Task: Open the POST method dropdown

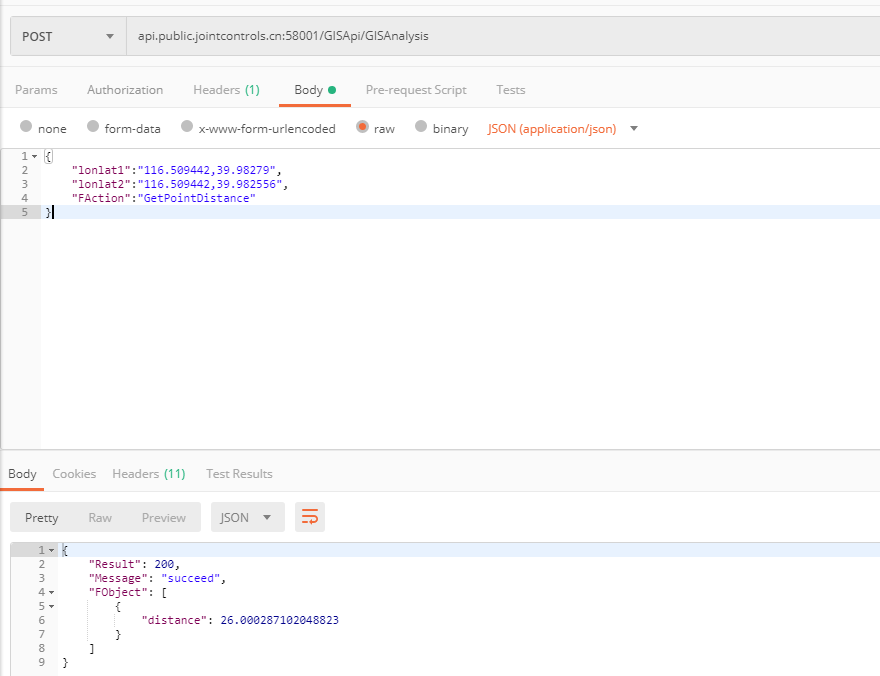Action: (x=68, y=36)
